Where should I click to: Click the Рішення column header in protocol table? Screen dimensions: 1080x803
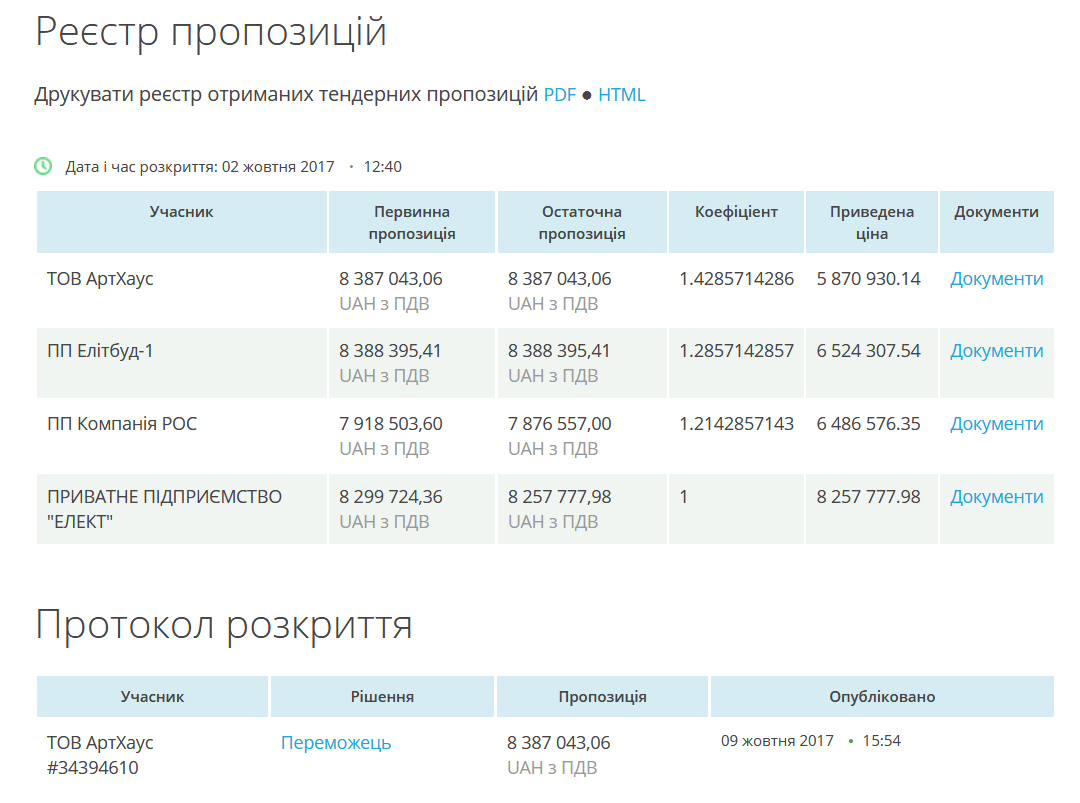[382, 696]
